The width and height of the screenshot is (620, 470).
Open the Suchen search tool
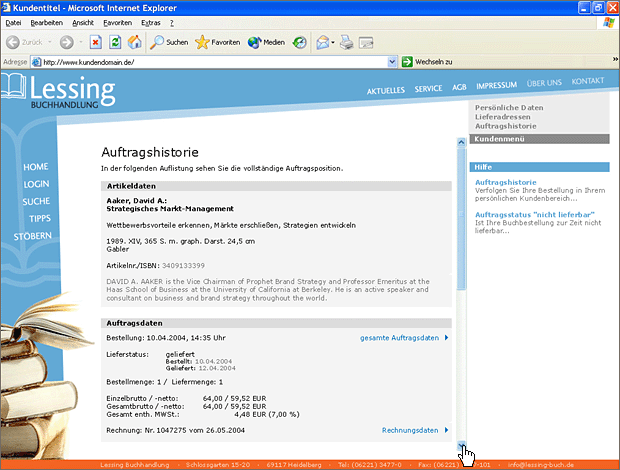tap(169, 42)
